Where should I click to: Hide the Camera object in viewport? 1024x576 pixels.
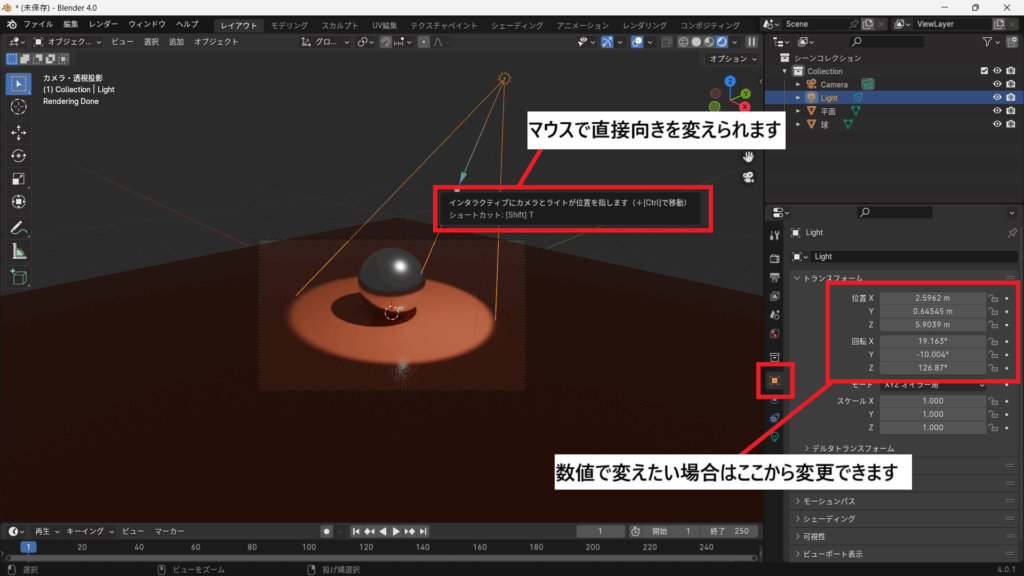[997, 84]
